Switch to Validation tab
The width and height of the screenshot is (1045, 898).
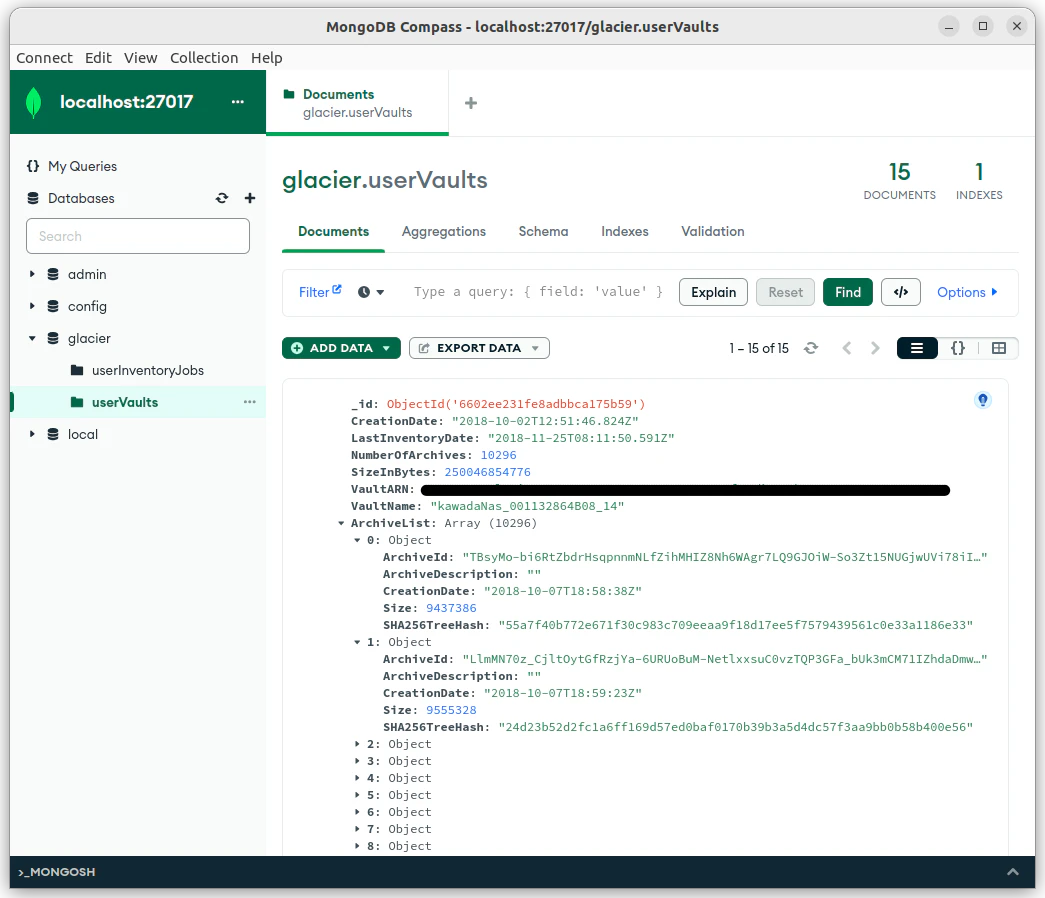coord(712,231)
